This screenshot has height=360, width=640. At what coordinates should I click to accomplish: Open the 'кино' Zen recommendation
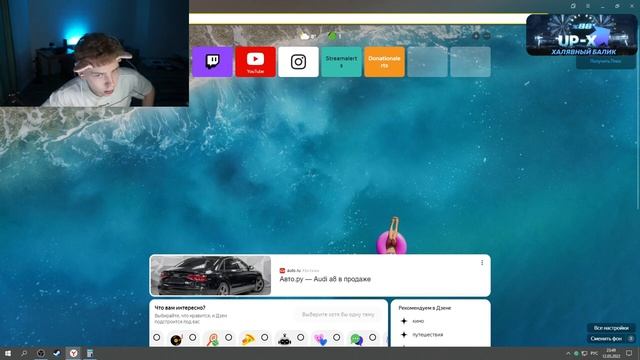point(418,321)
